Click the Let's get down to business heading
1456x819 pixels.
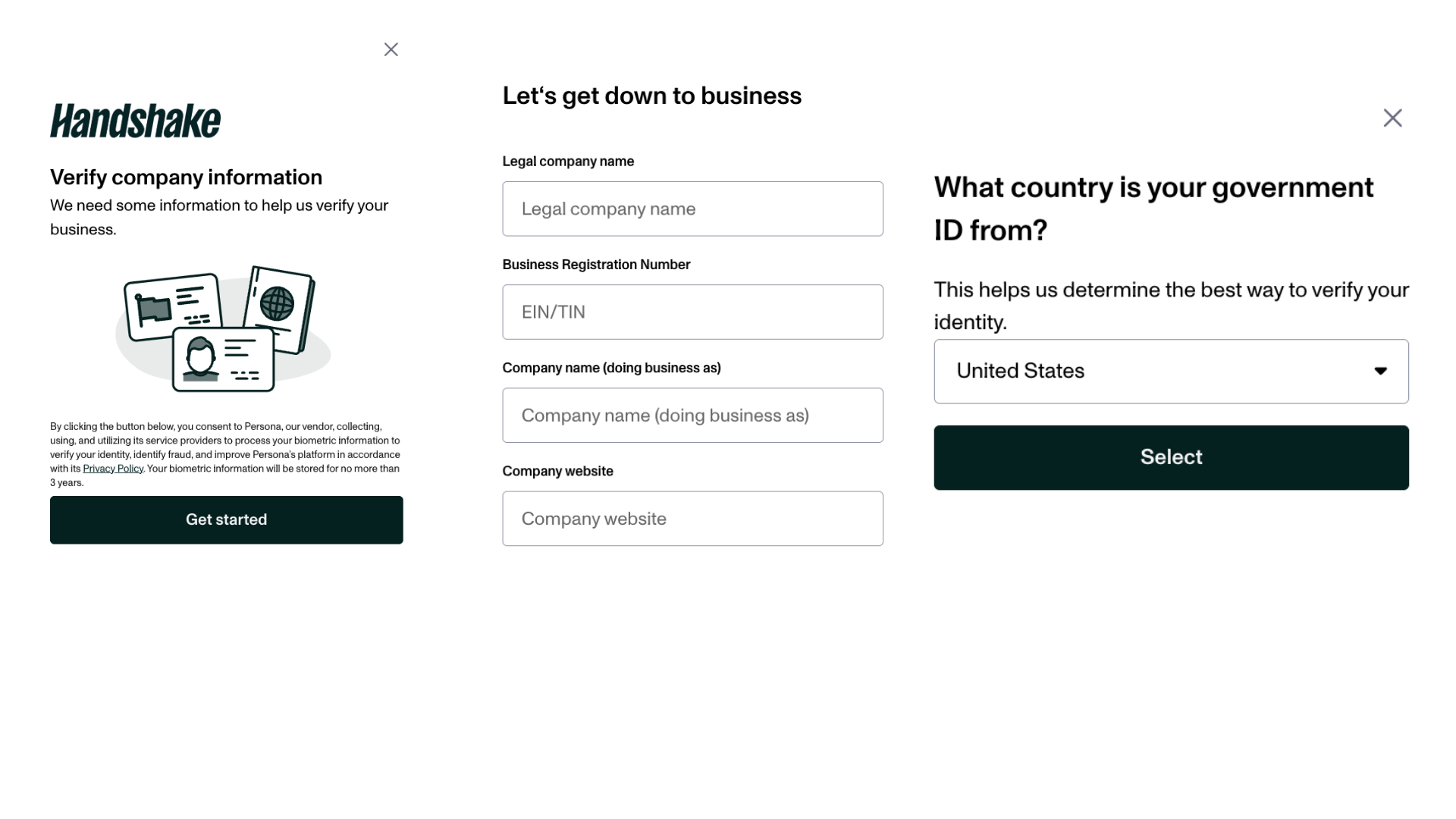click(x=651, y=96)
